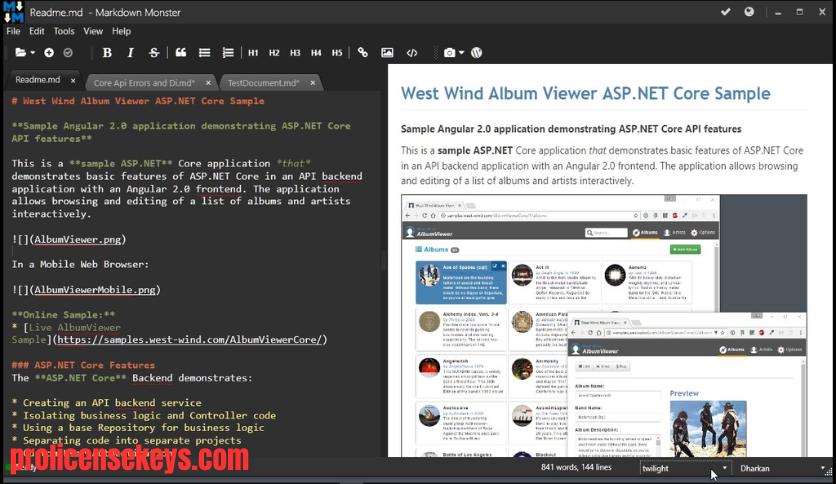
Task: Click the '* Creating an API backend service' line
Action: coord(107,403)
